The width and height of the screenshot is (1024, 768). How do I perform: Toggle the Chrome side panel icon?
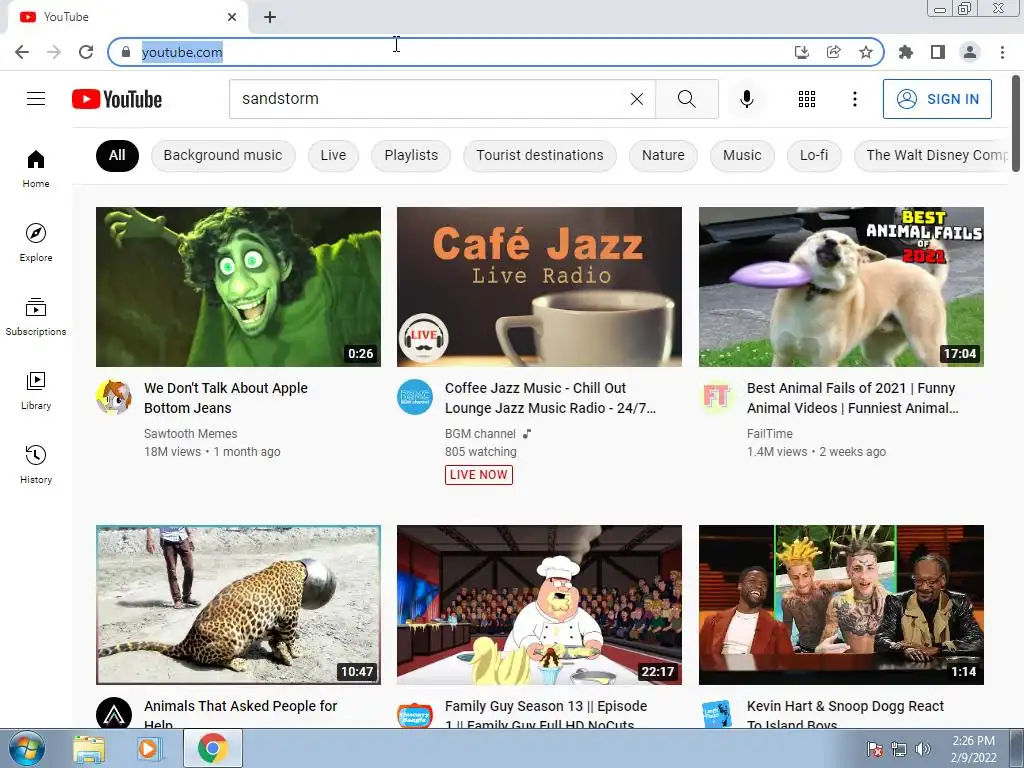pos(937,52)
